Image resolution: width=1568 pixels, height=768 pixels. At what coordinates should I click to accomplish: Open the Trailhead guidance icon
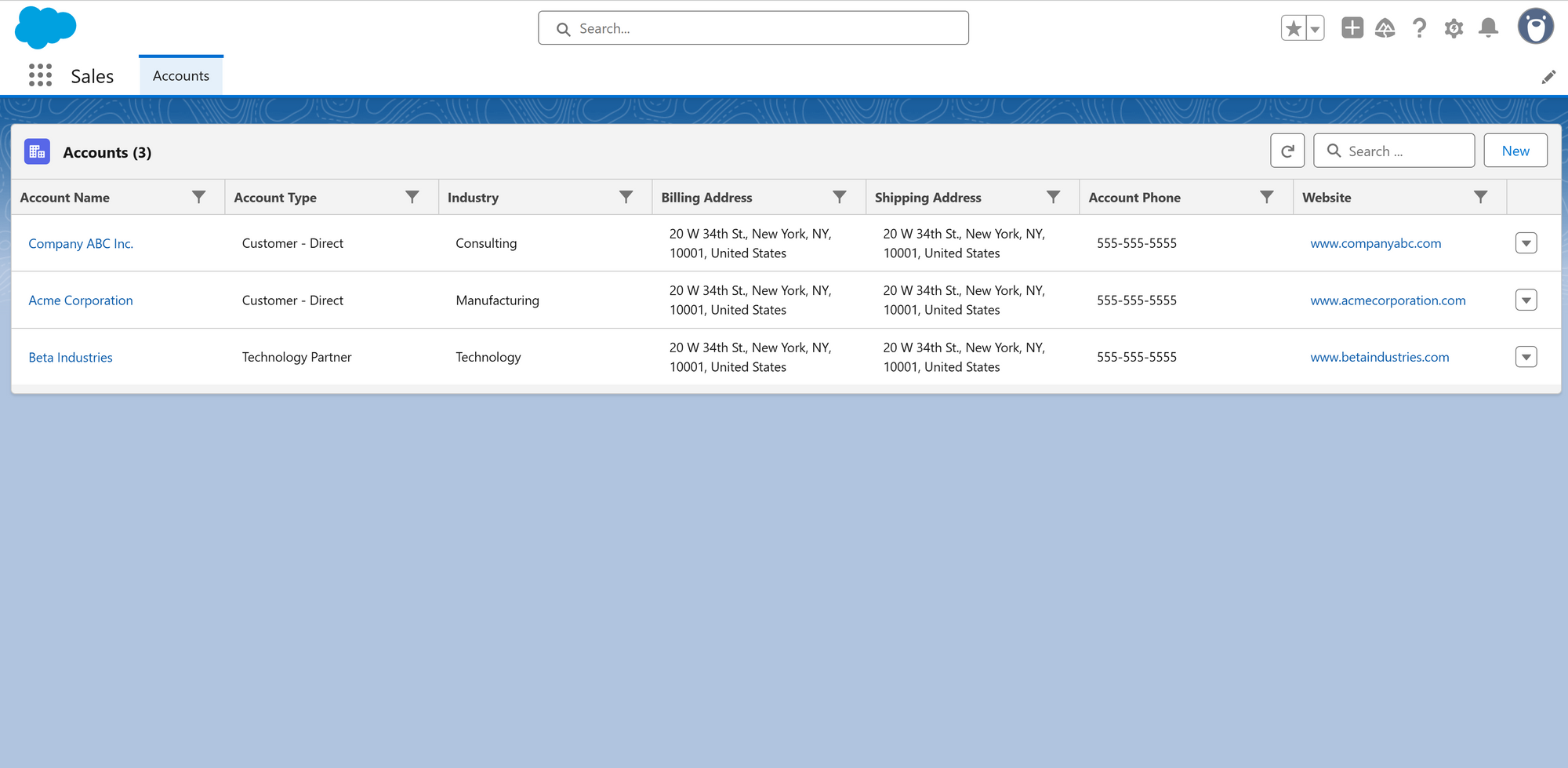1385,29
